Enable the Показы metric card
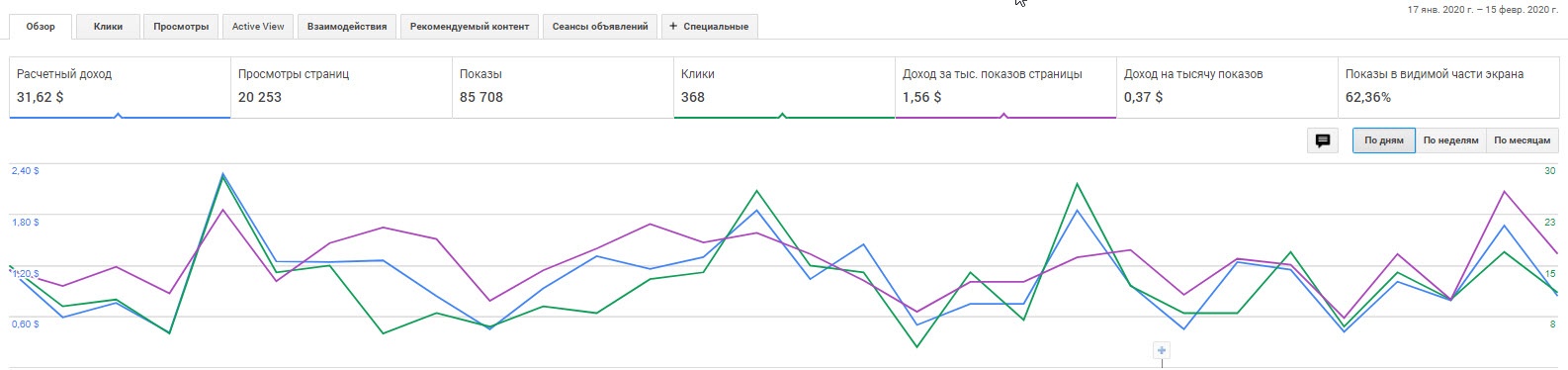The image size is (1568, 370). (563, 87)
